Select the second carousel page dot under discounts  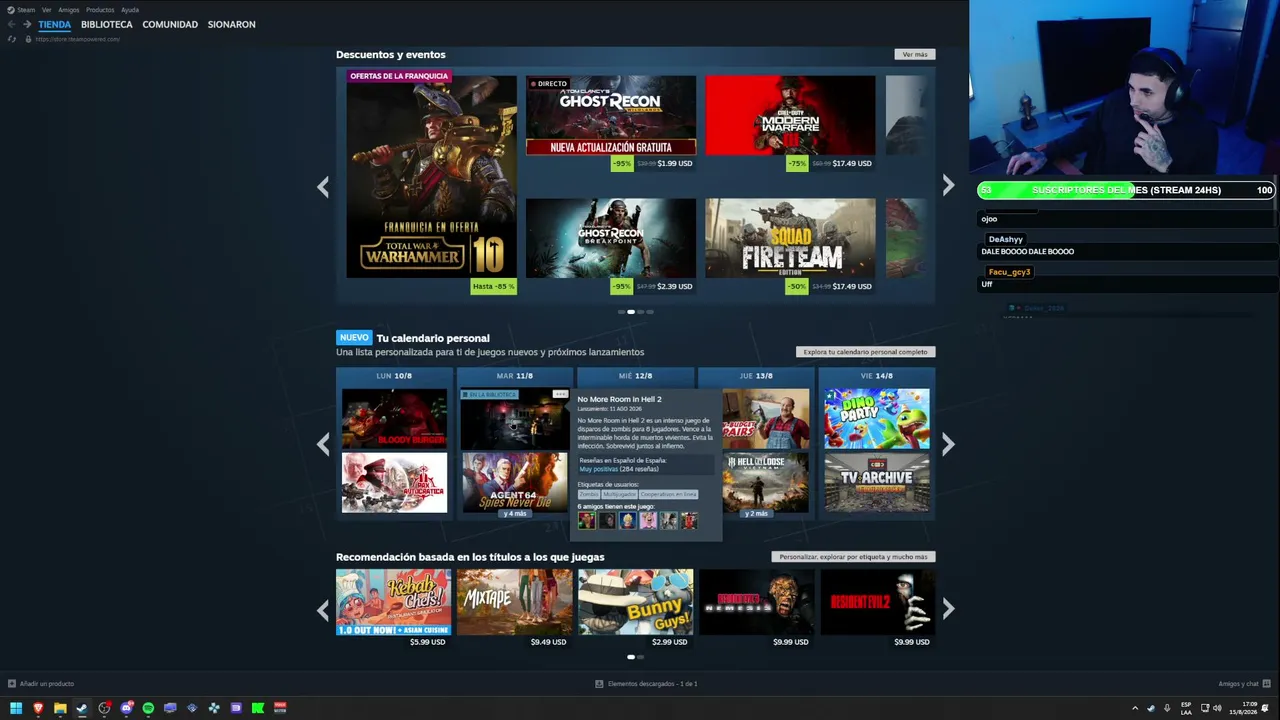pyautogui.click(x=631, y=312)
